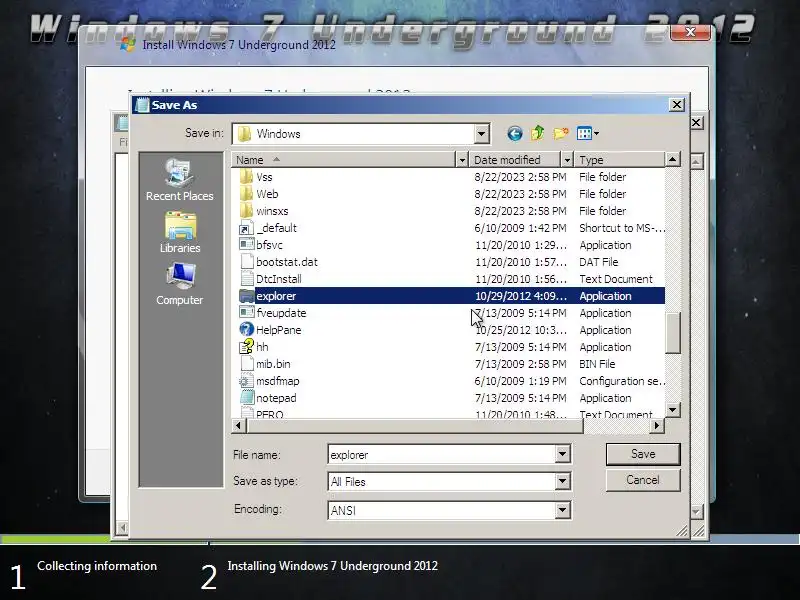Click the vertical scrollbar thumb in file list

pyautogui.click(x=673, y=332)
